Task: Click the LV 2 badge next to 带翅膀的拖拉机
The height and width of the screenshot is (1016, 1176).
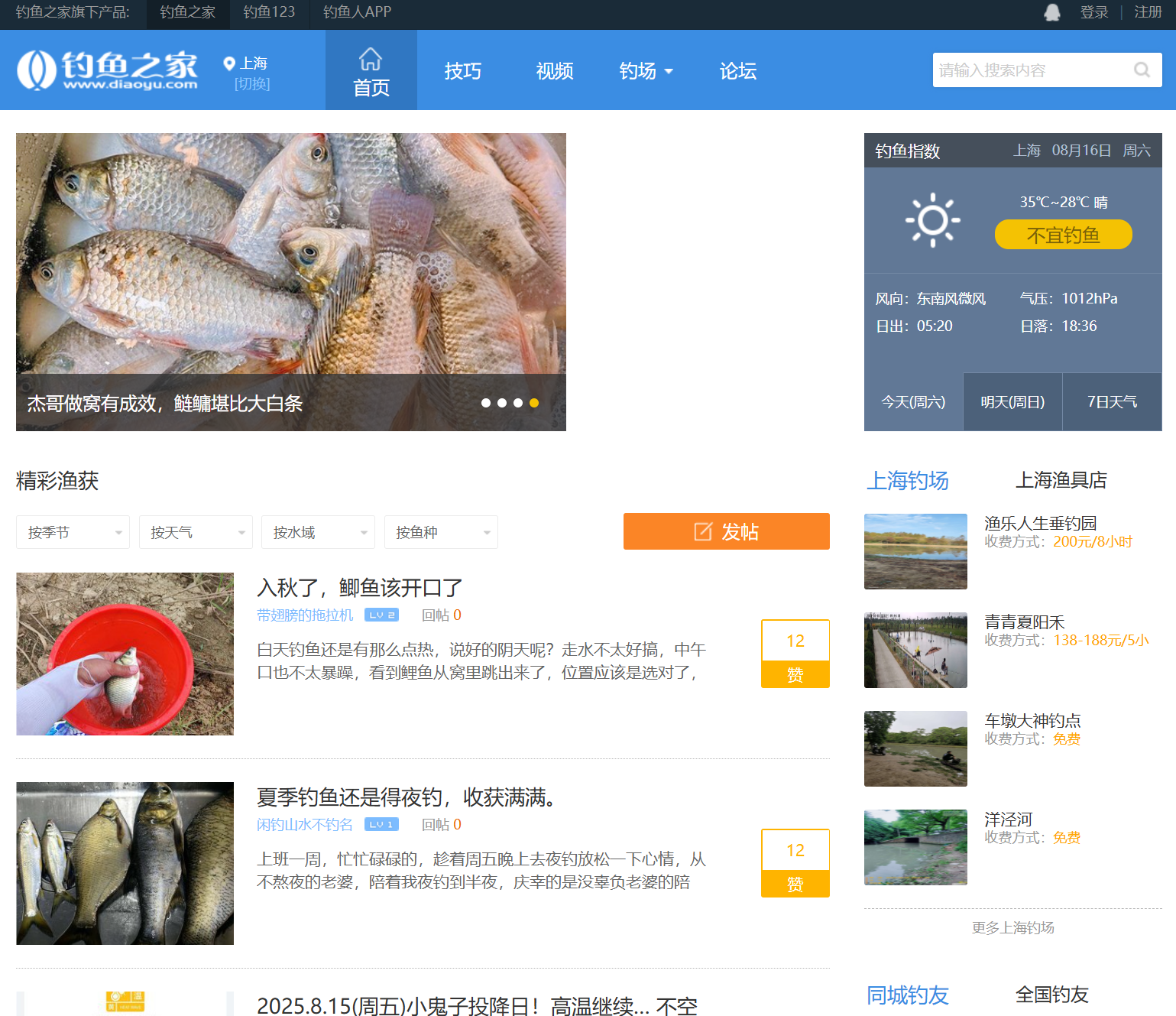Action: pyautogui.click(x=381, y=615)
